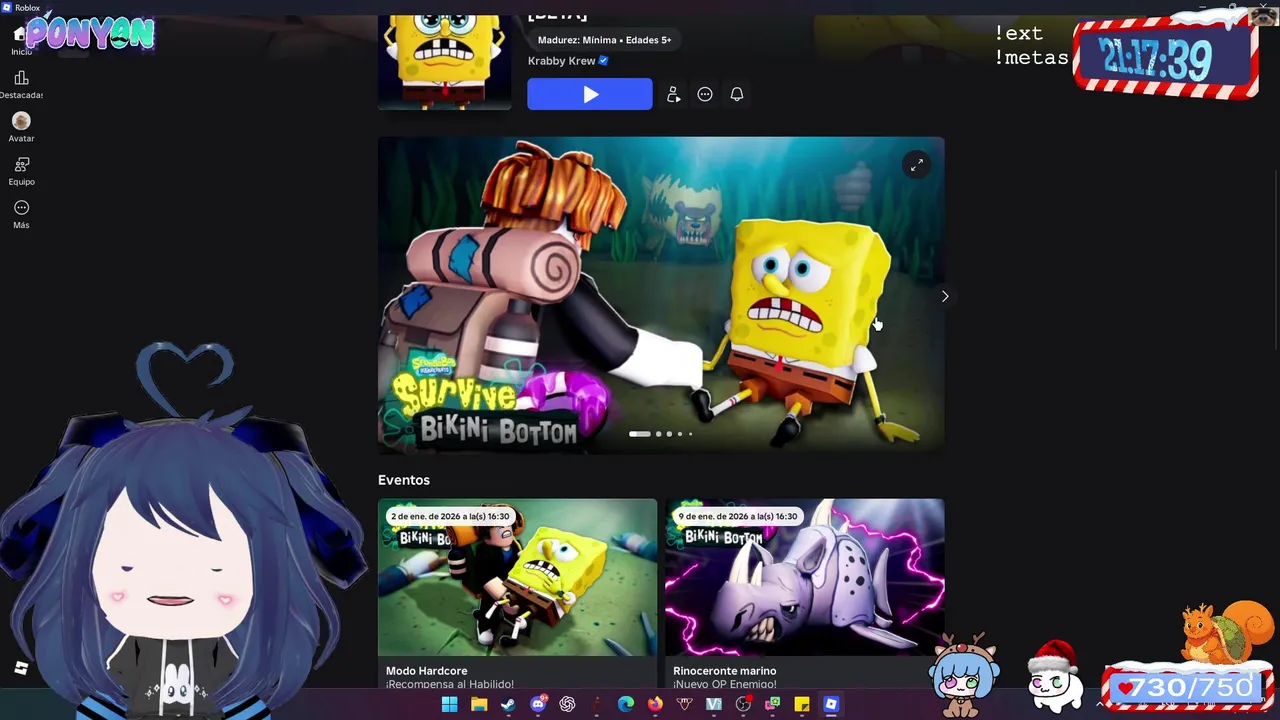The height and width of the screenshot is (720, 1280).
Task: Open the Windows Start menu
Action: tap(450, 705)
